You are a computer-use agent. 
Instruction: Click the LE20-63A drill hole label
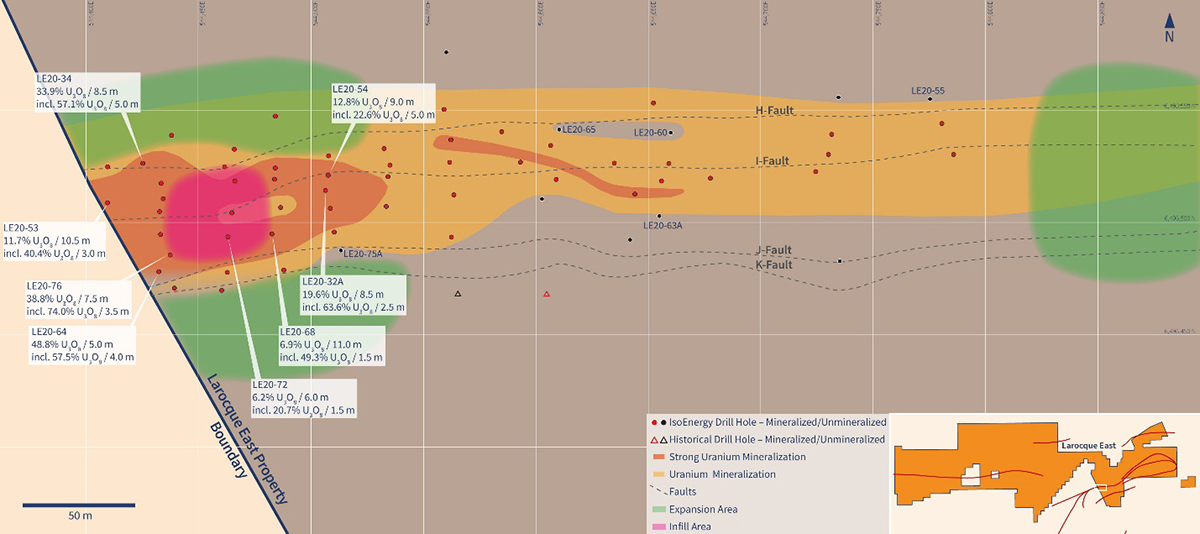664,226
